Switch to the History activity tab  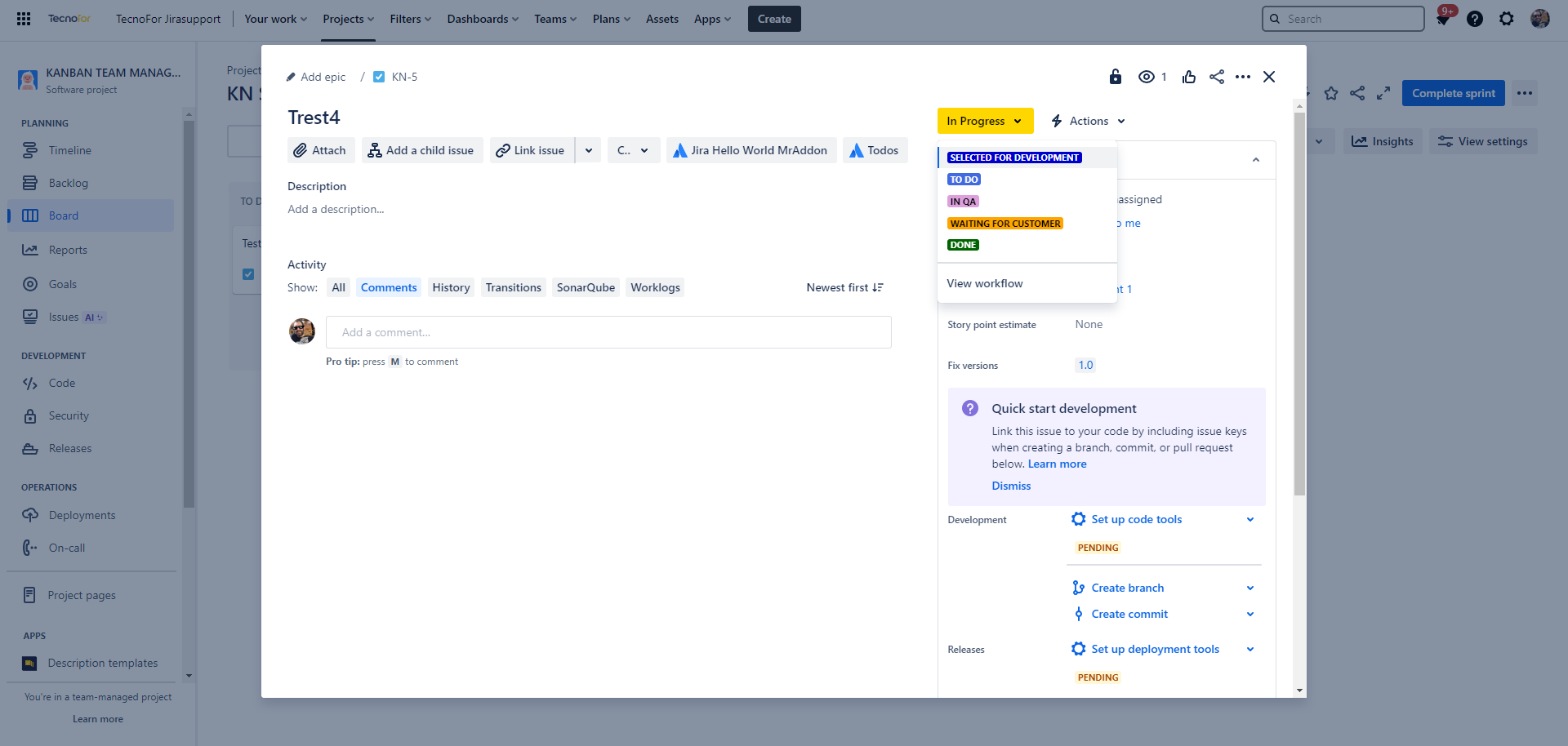(451, 287)
